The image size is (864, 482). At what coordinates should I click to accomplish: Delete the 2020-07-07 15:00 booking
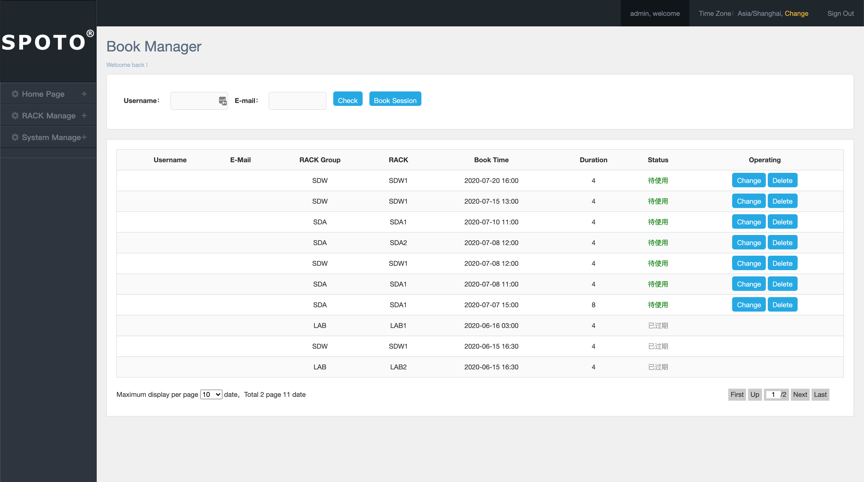782,305
